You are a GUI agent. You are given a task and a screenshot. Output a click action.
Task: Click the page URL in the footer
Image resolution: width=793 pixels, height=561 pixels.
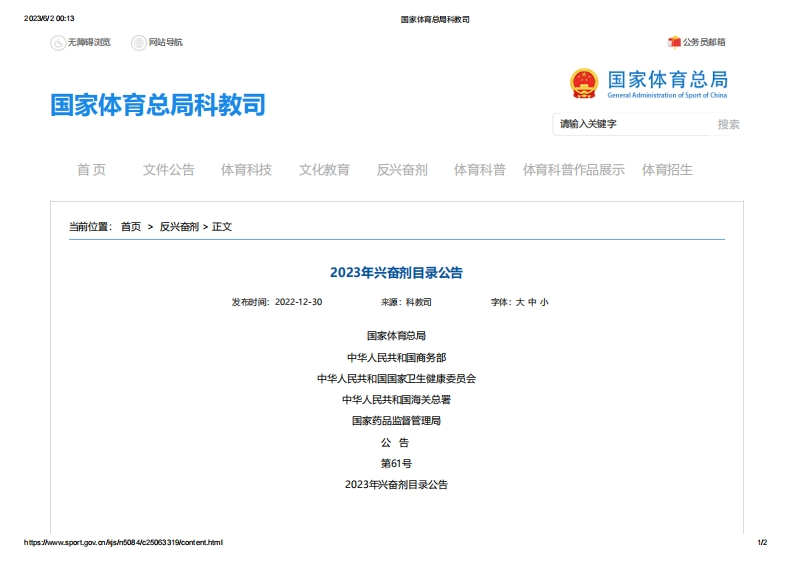tap(123, 542)
